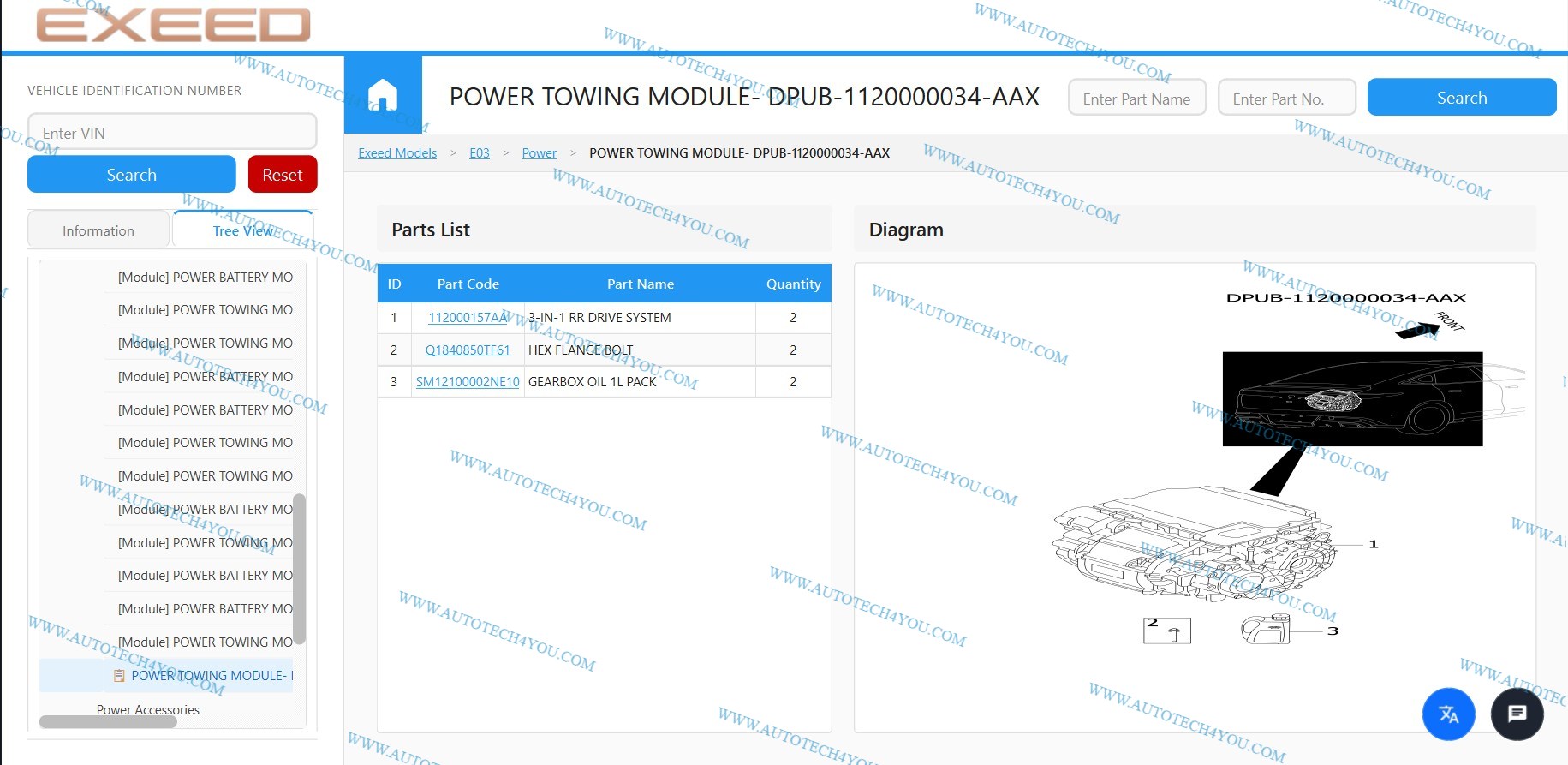Click the vehicle location thumbnail in the diagram
The width and height of the screenshot is (1568, 765).
coord(1352,398)
